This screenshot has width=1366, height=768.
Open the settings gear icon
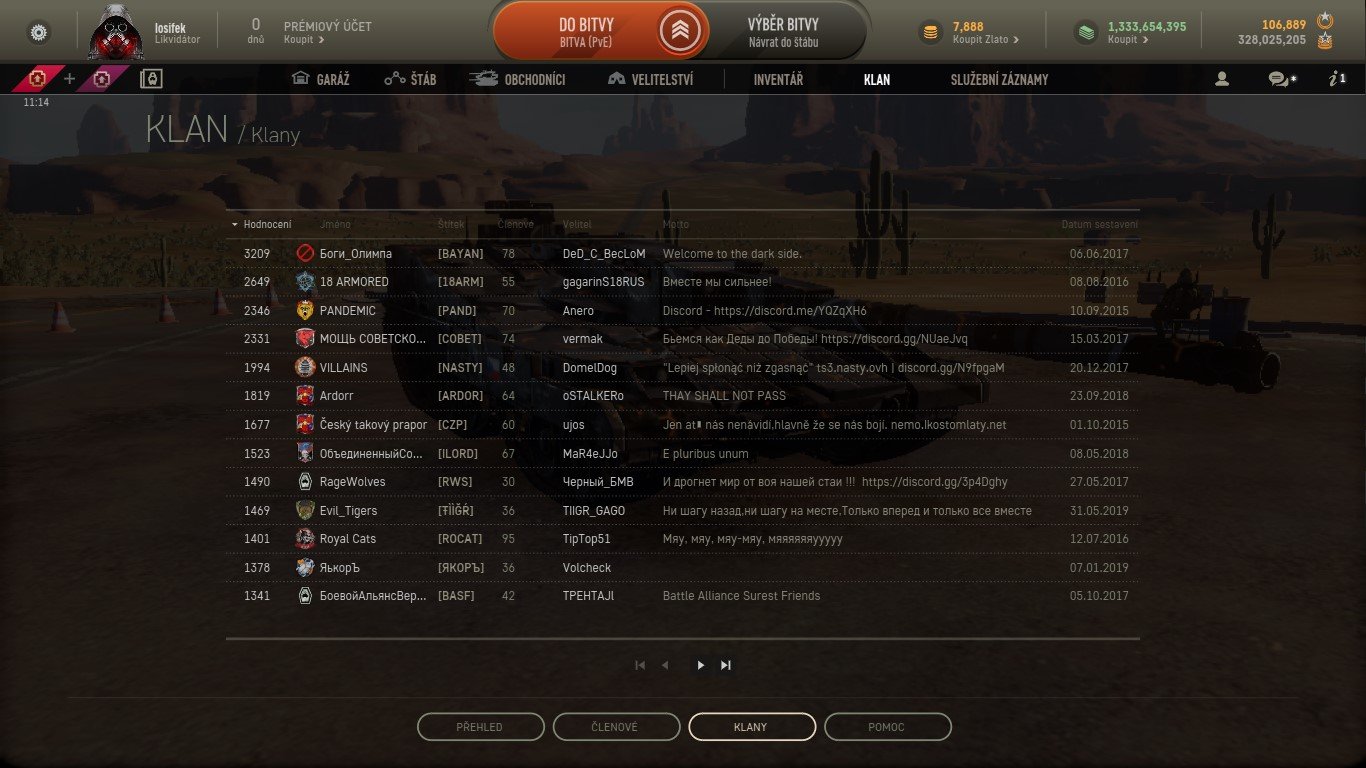coord(39,32)
